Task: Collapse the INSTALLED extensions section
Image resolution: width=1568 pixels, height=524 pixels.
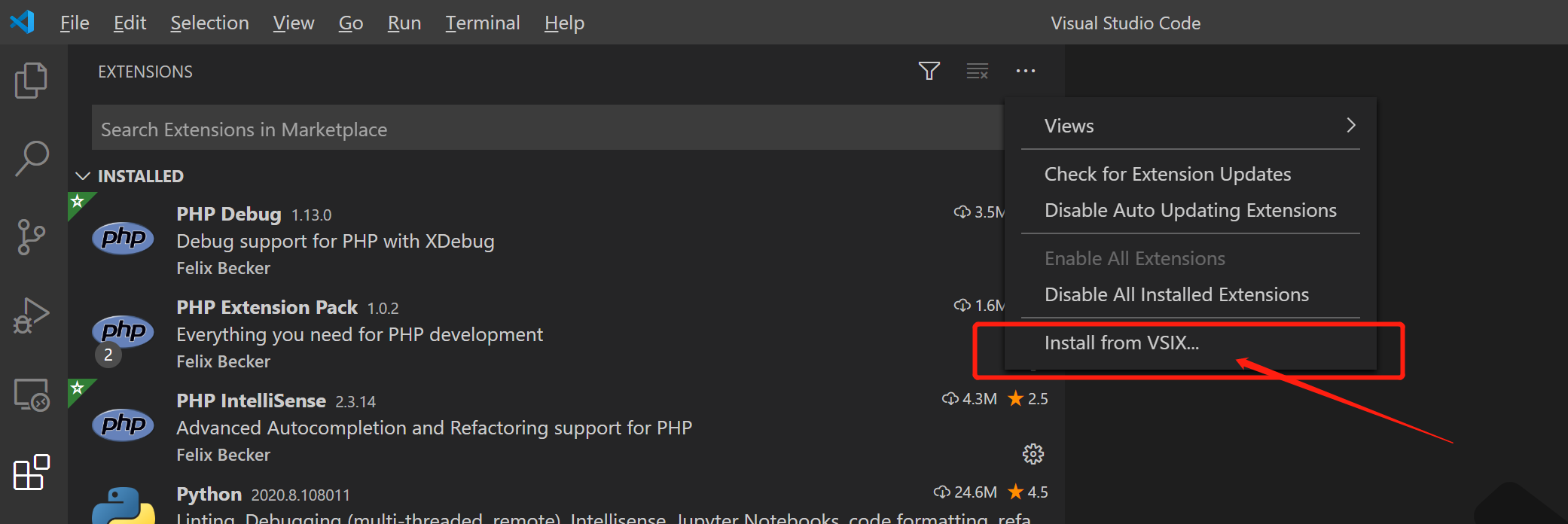Action: [83, 176]
